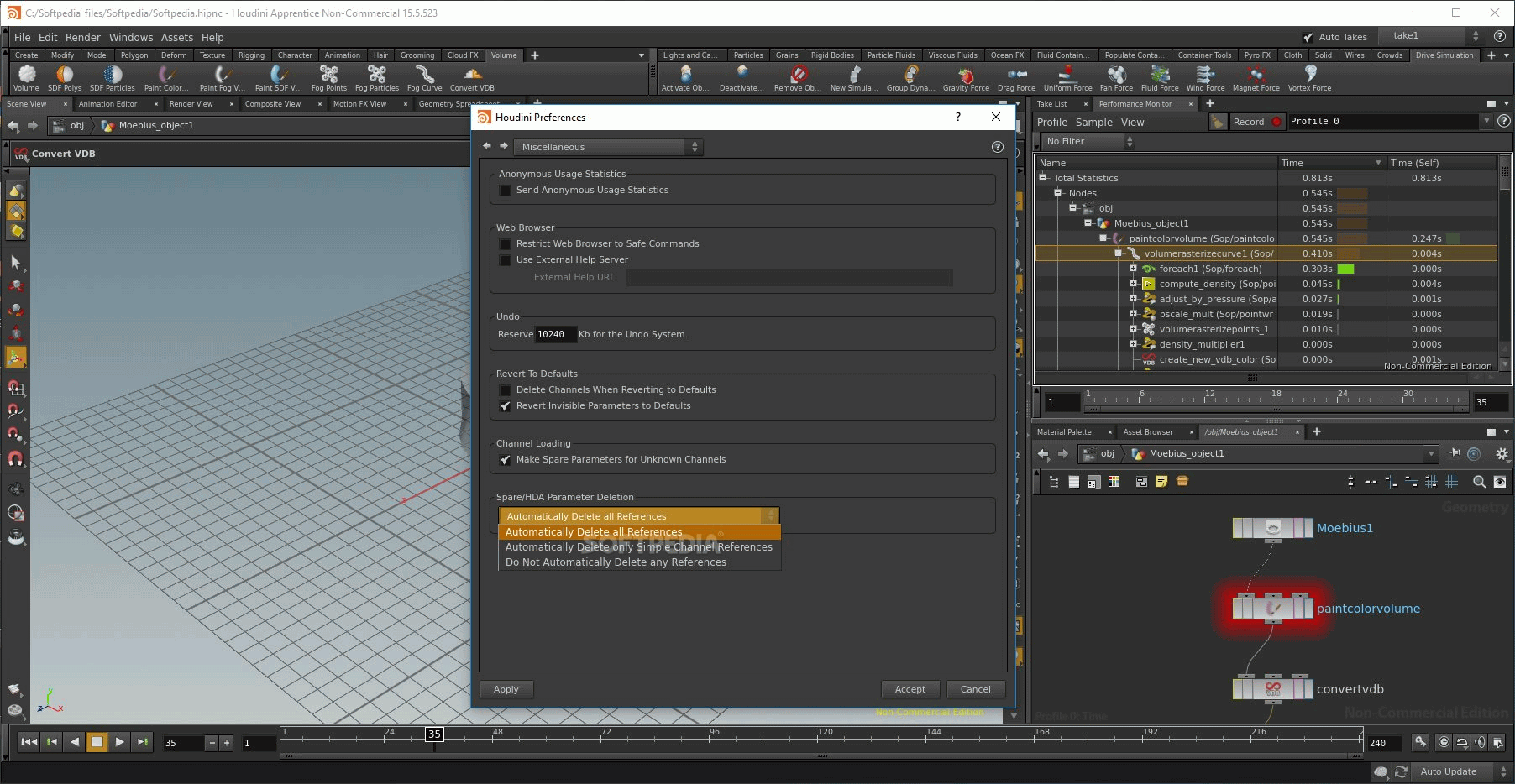Uncheck Make Spare Parameters for Unknown Channels
Viewport: 1515px width, 784px height.
(x=505, y=460)
